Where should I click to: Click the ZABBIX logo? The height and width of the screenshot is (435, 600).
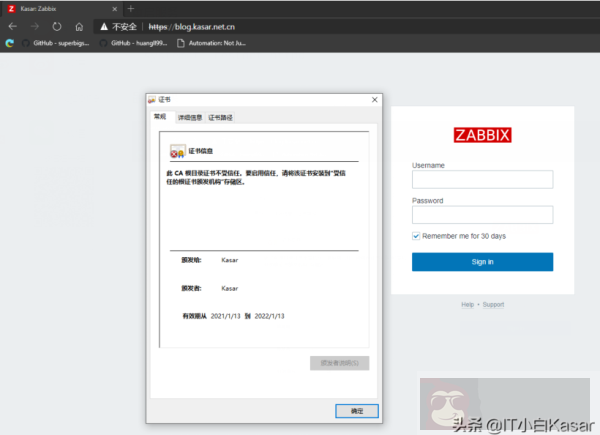click(483, 135)
